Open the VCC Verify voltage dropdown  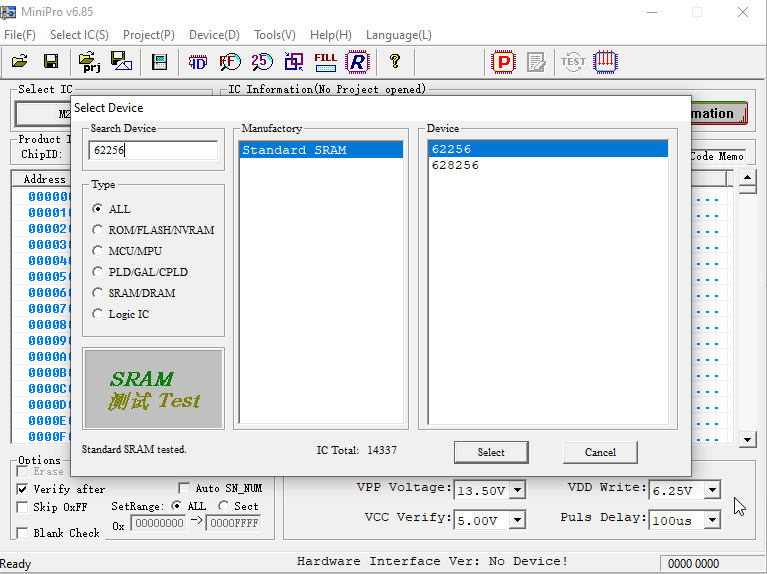point(517,520)
